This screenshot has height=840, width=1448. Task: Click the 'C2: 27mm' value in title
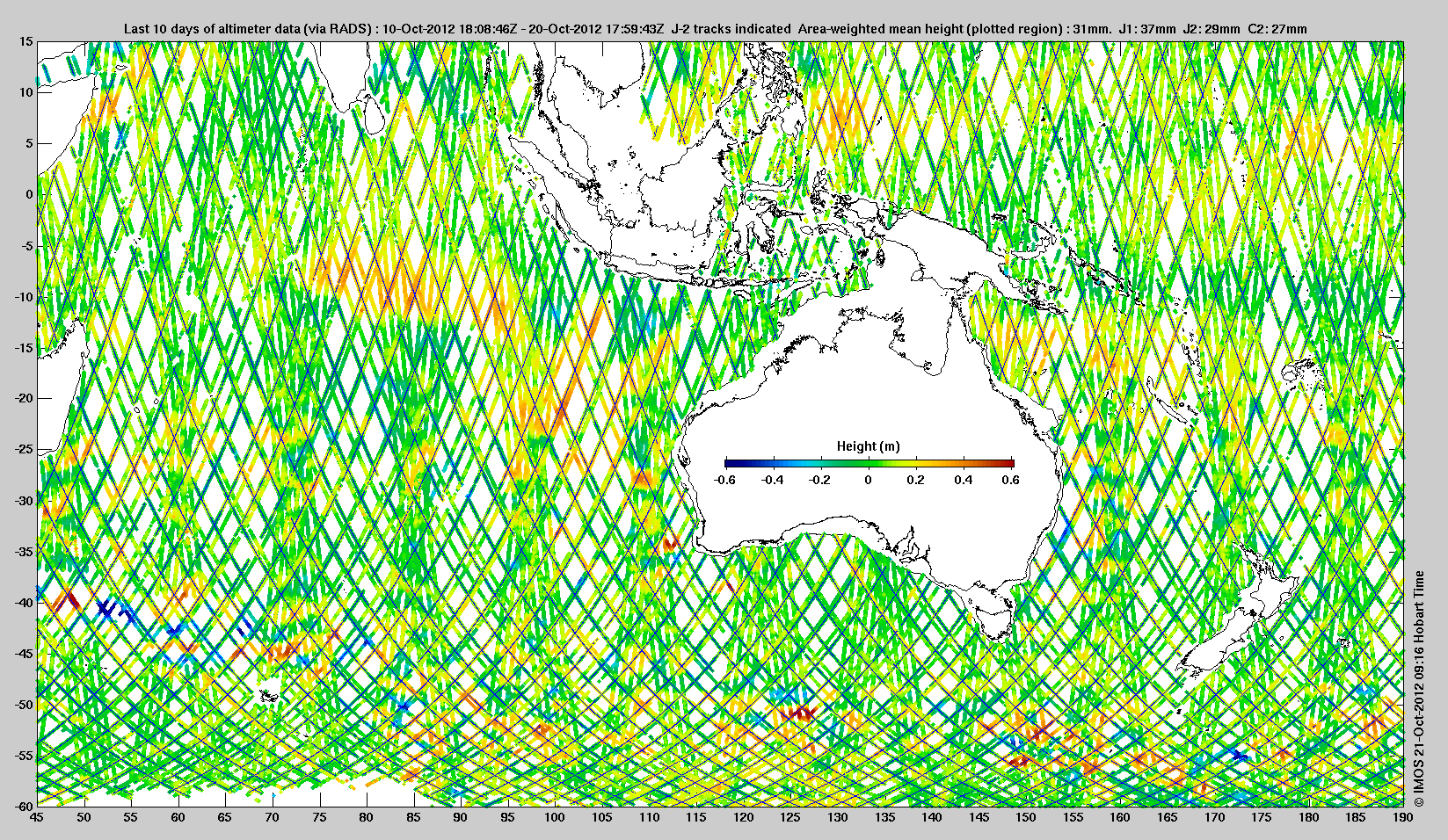pyautogui.click(x=1277, y=29)
